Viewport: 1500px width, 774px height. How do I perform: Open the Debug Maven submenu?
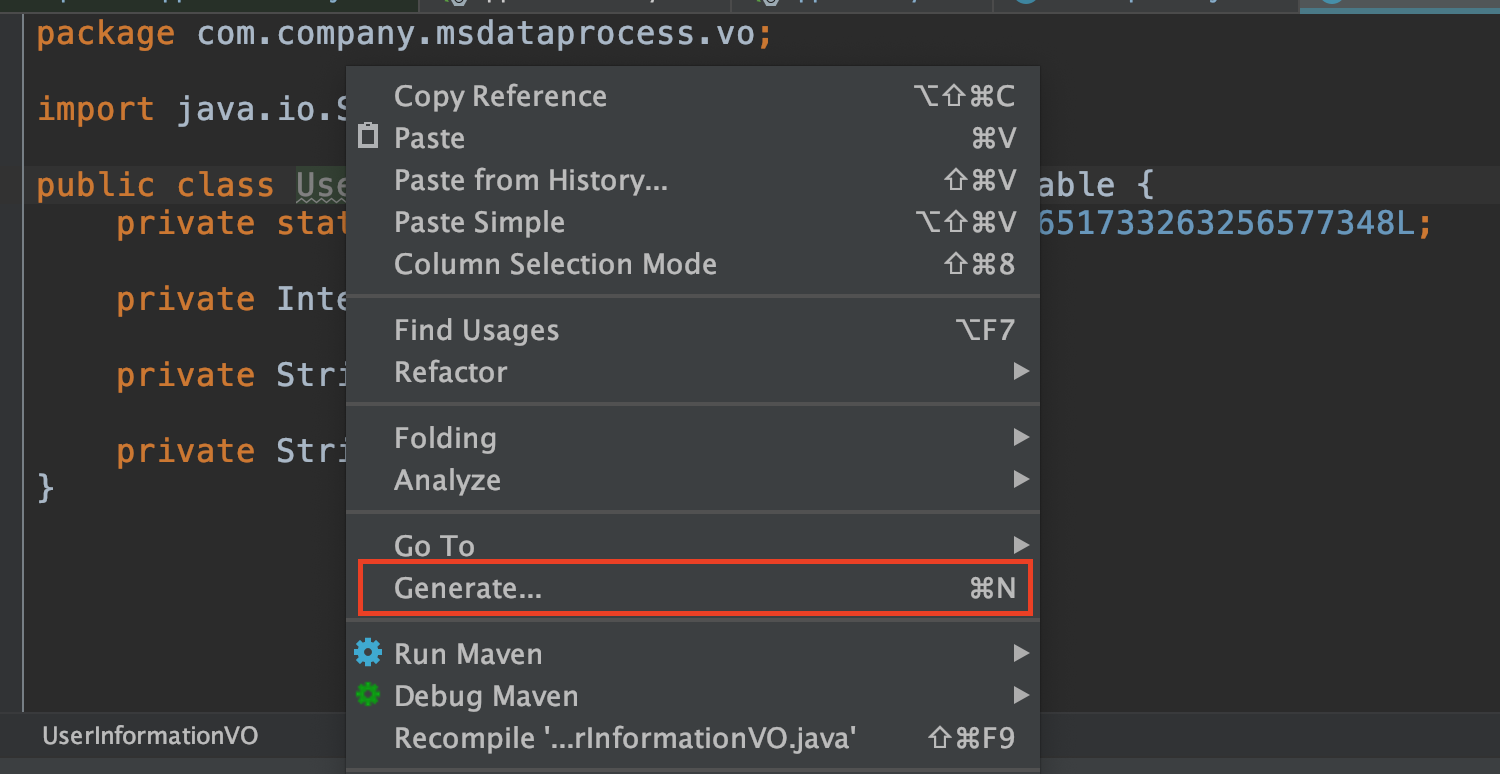tap(1021, 695)
